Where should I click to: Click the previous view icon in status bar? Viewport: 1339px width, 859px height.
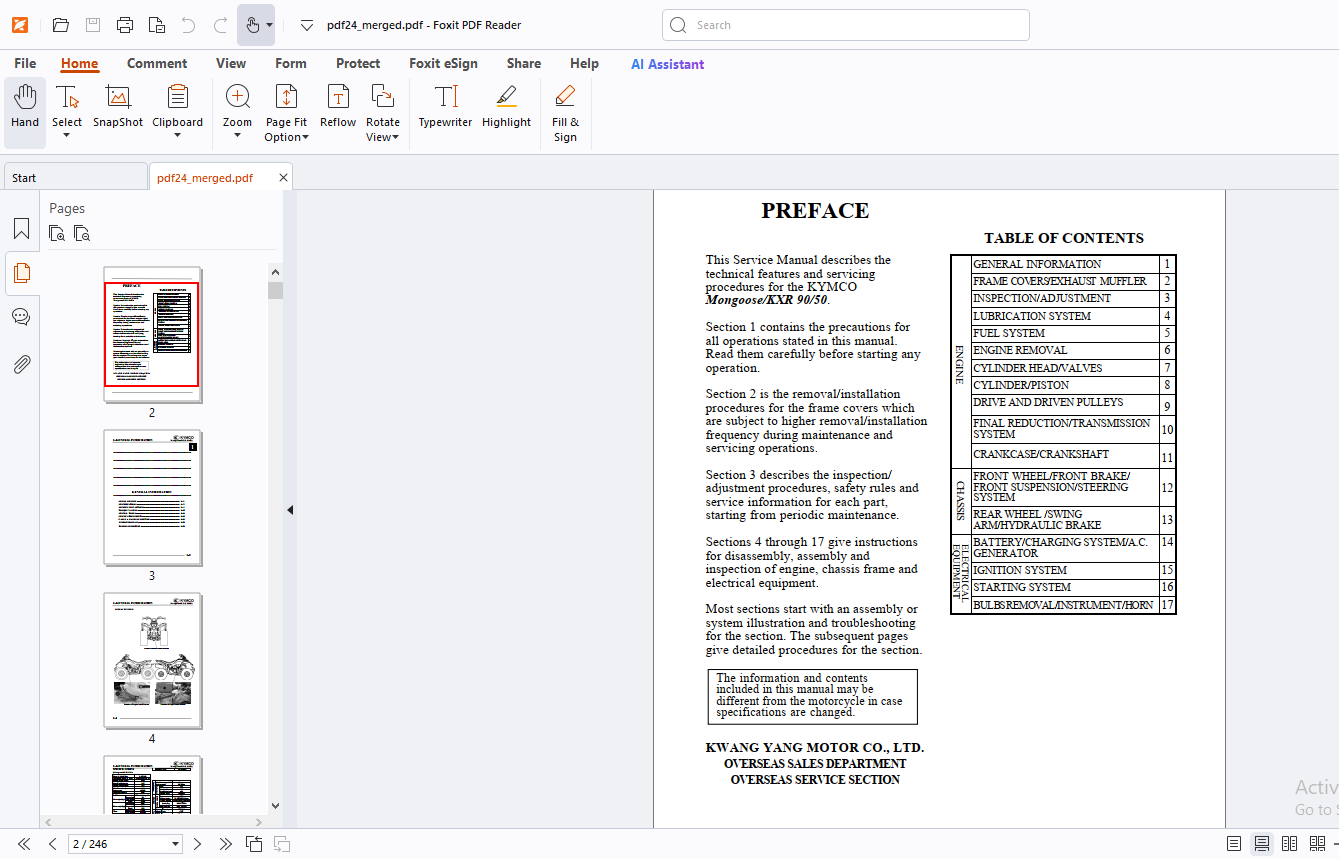(x=255, y=844)
